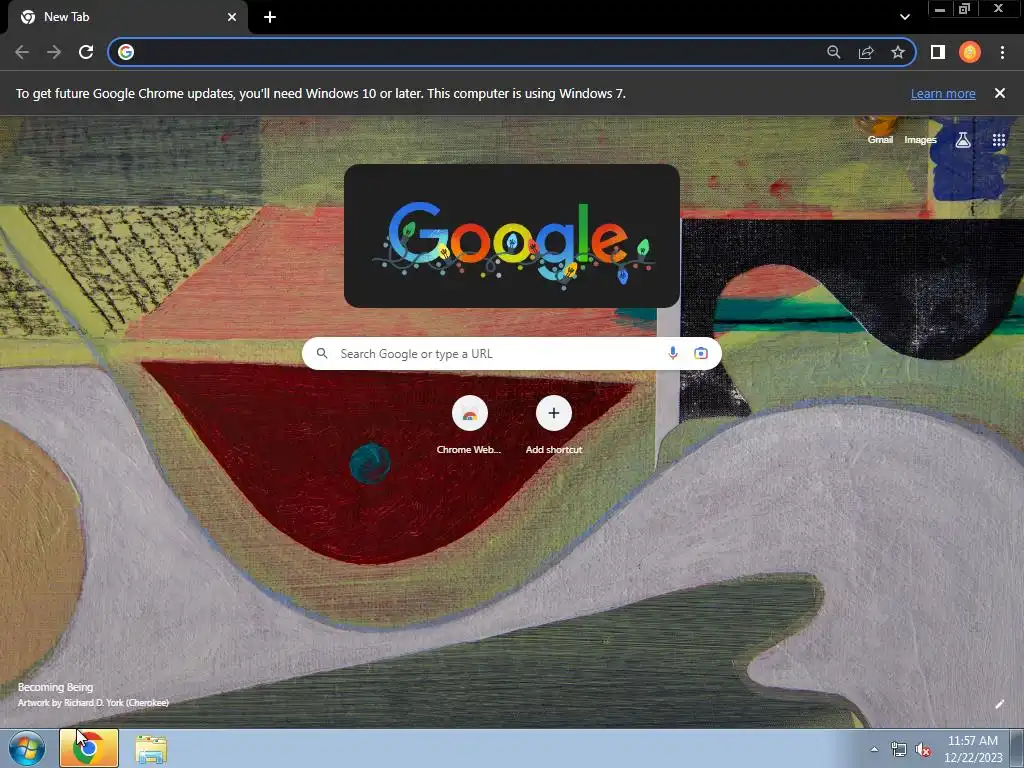Select the New Tab tab
The width and height of the screenshot is (1024, 768).
tap(128, 17)
